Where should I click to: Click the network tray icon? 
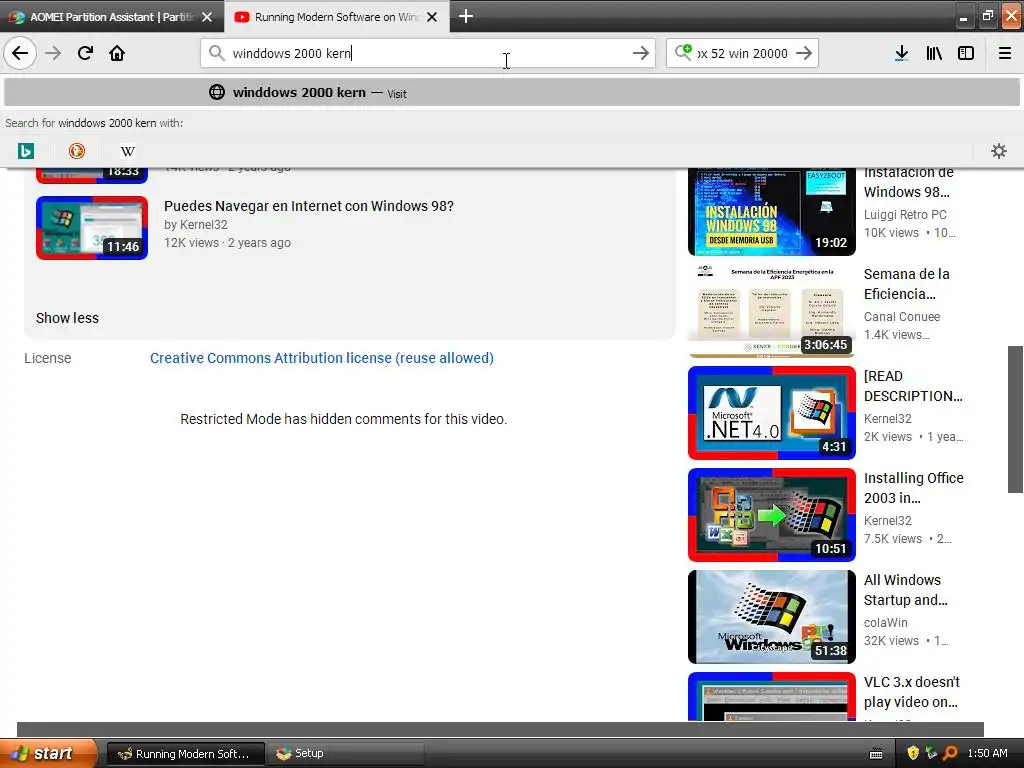(x=931, y=753)
